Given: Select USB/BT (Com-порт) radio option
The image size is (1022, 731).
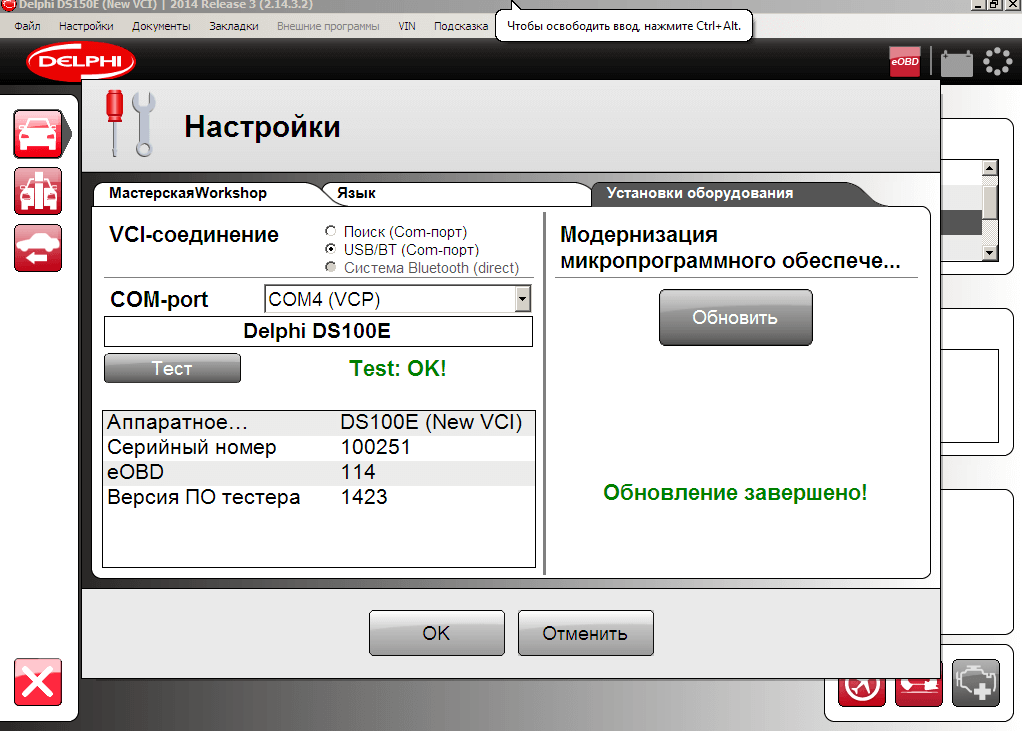Looking at the screenshot, I should click(x=330, y=249).
